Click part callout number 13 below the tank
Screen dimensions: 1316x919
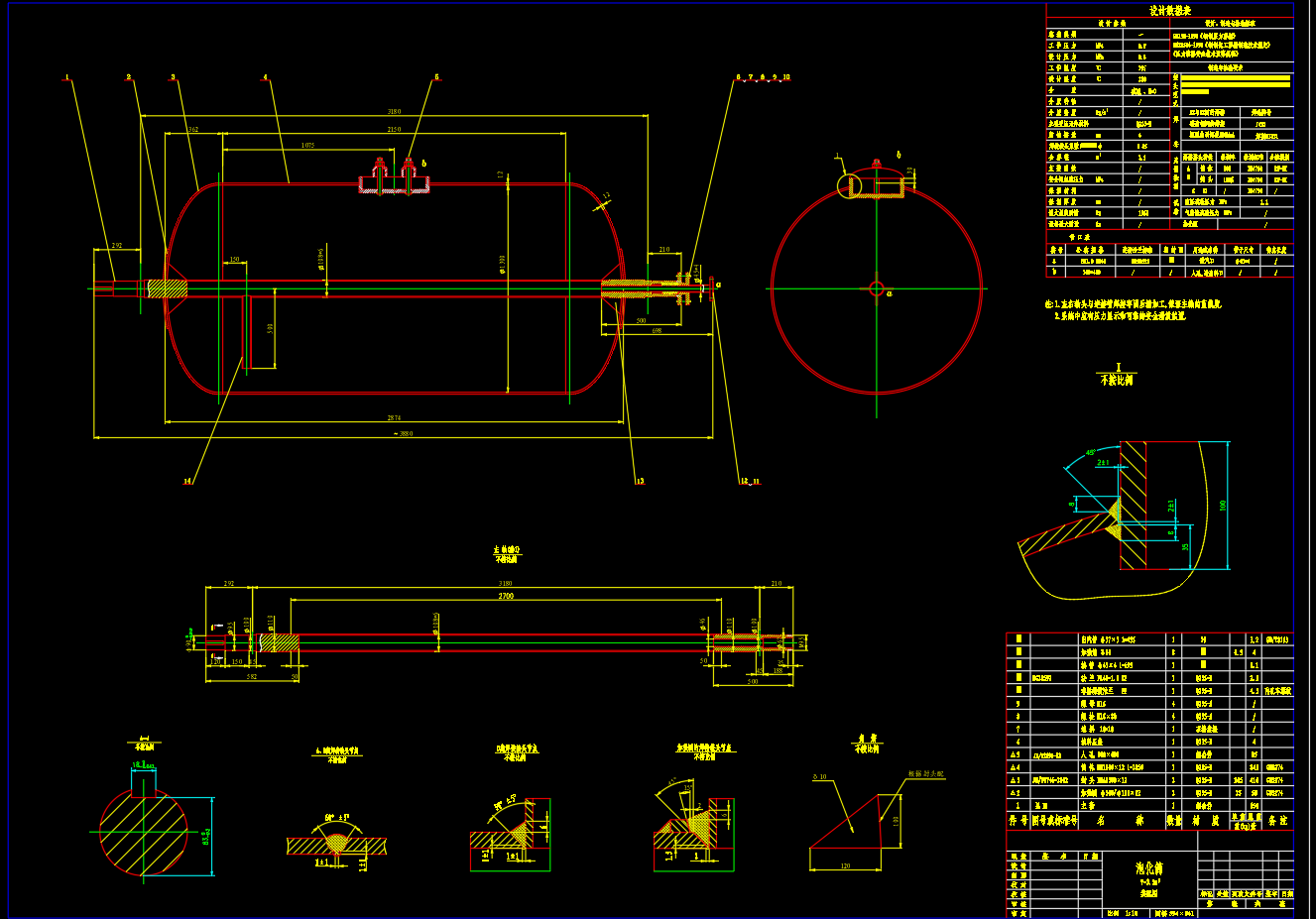tap(640, 481)
